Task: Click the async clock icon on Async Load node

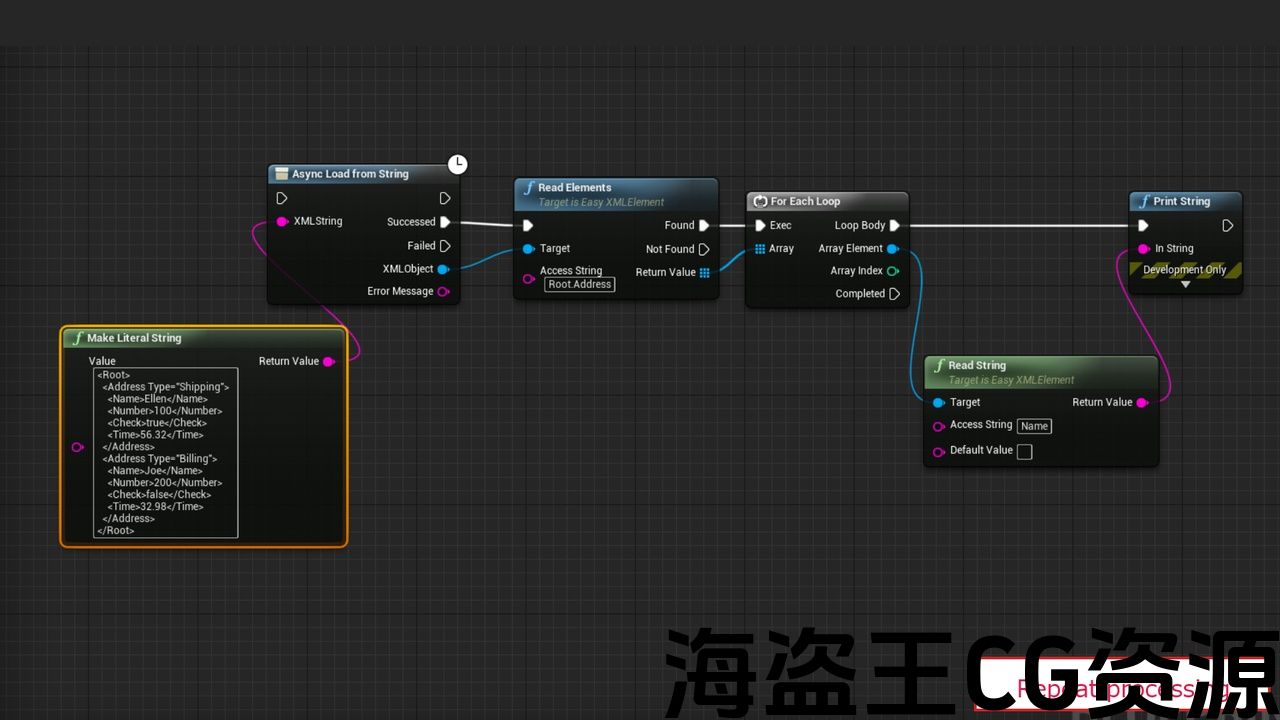Action: (457, 164)
